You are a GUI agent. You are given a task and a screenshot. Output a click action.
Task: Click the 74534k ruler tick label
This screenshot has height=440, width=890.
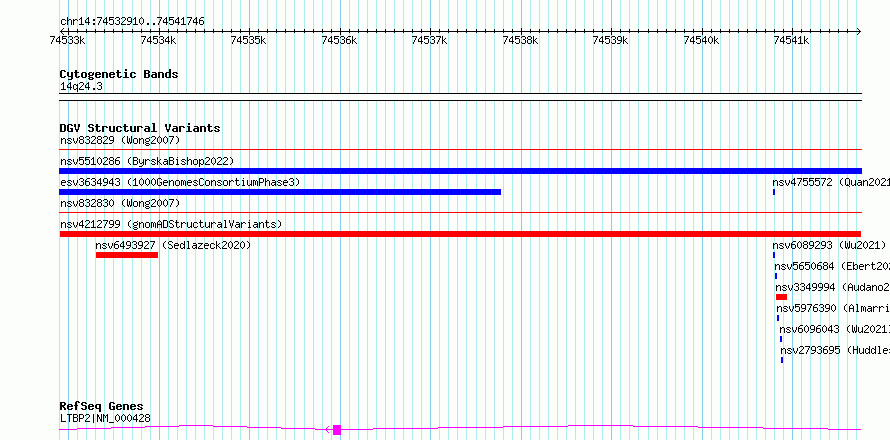click(x=158, y=40)
